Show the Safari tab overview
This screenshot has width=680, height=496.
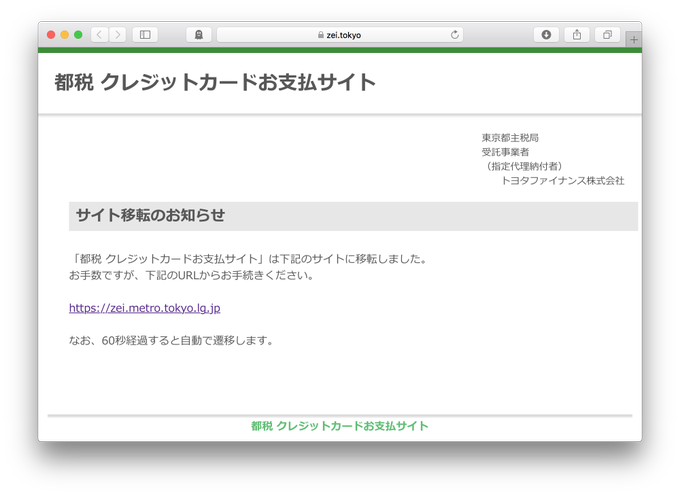coord(608,35)
